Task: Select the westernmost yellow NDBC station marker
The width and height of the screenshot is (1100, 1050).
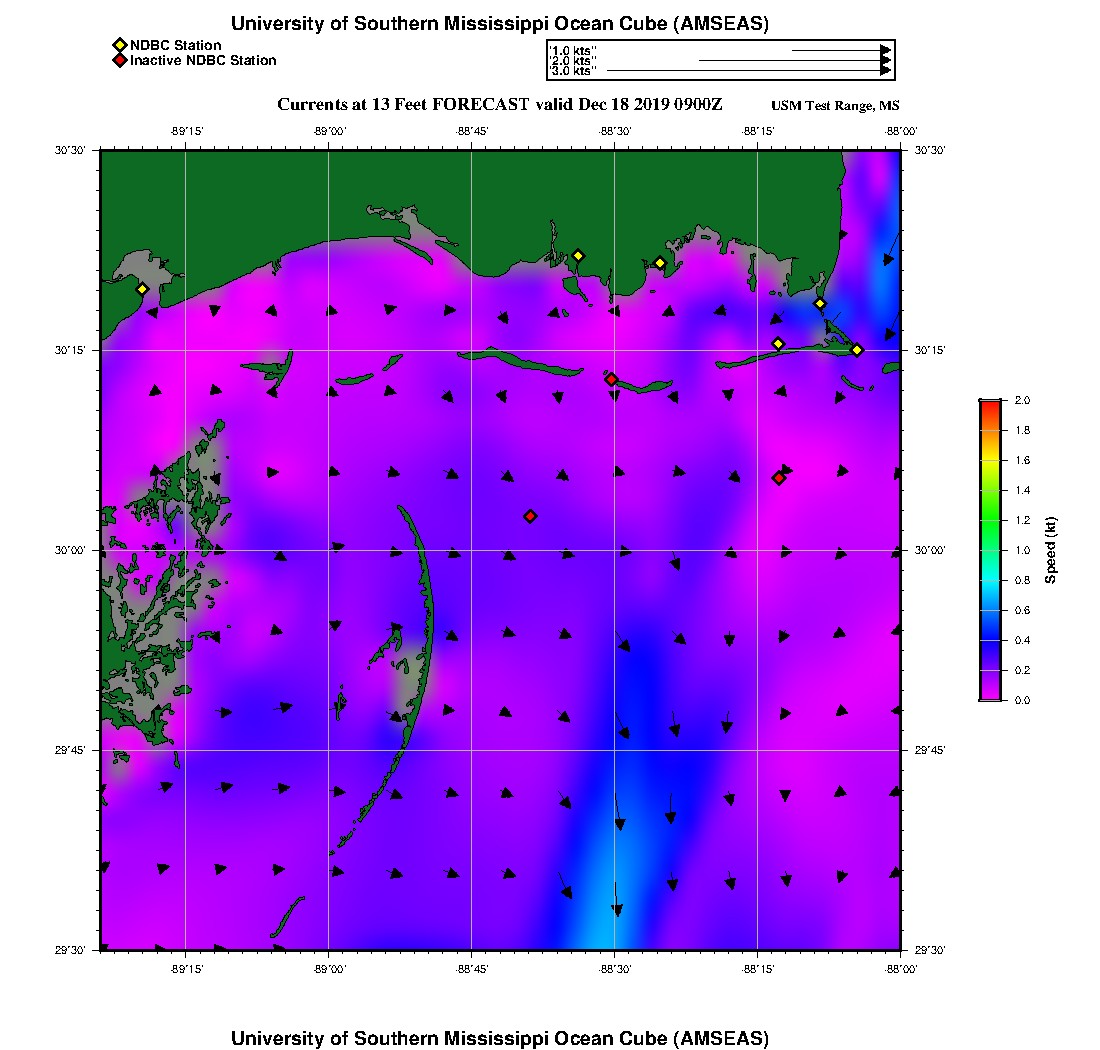Action: pyautogui.click(x=142, y=289)
